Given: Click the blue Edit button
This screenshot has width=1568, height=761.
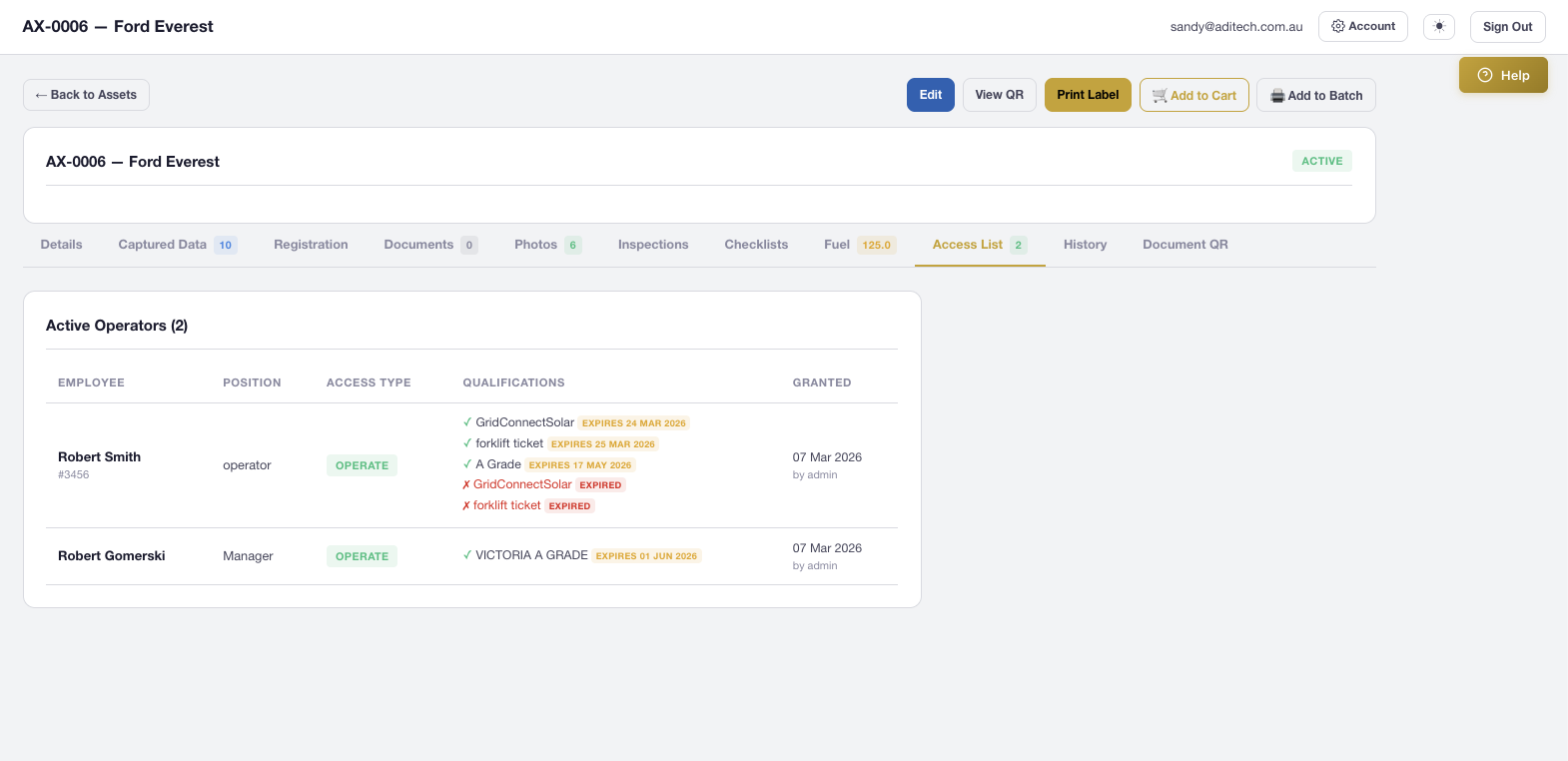Looking at the screenshot, I should [931, 95].
